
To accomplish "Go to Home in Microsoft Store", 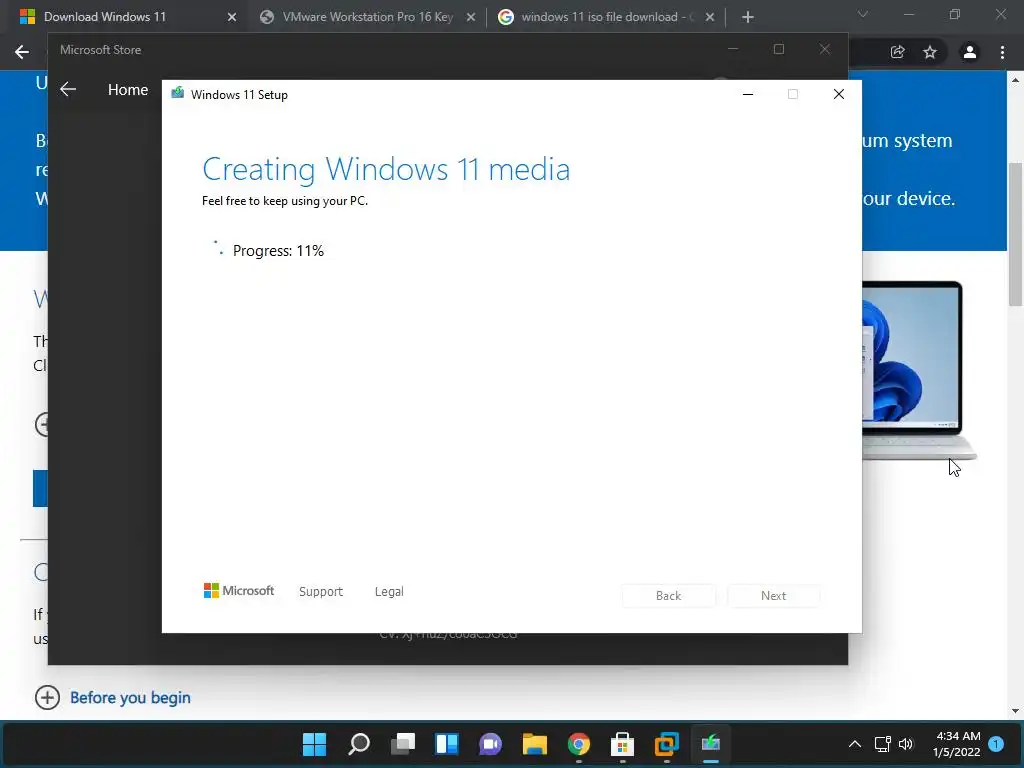I will coord(127,89).
